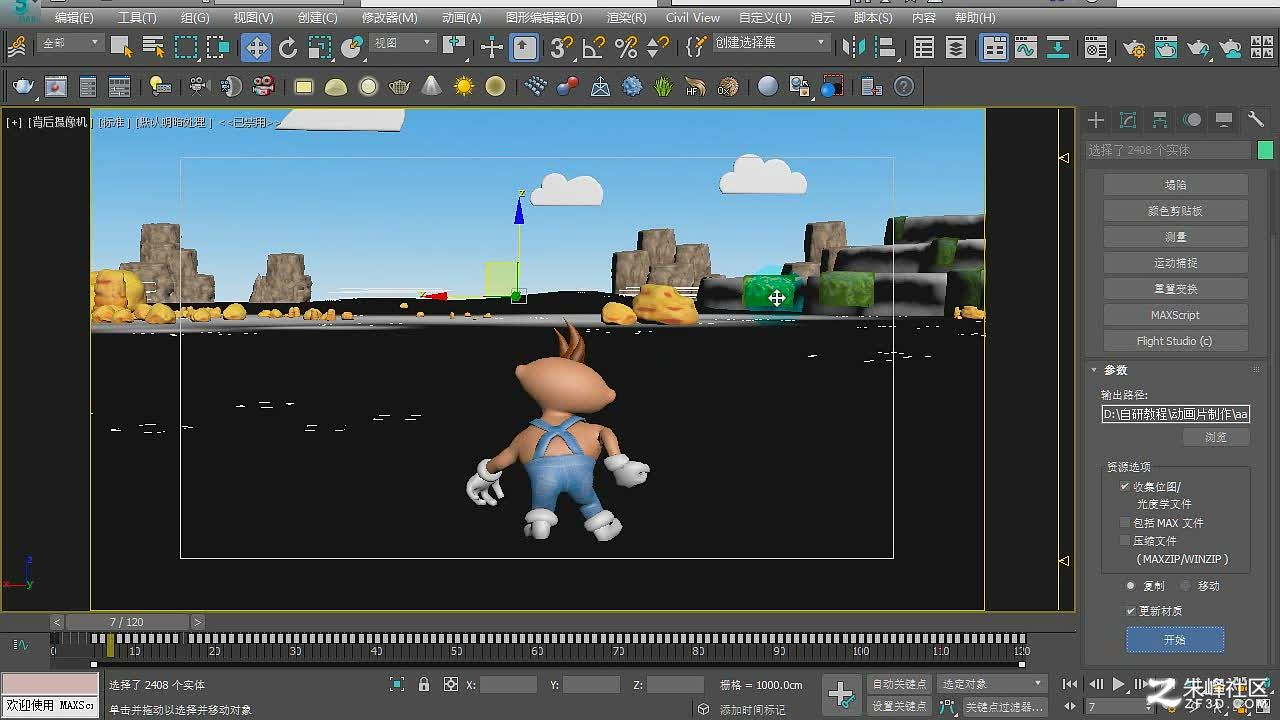This screenshot has width=1280, height=720.
Task: Click the HF hair icon
Action: (696, 87)
